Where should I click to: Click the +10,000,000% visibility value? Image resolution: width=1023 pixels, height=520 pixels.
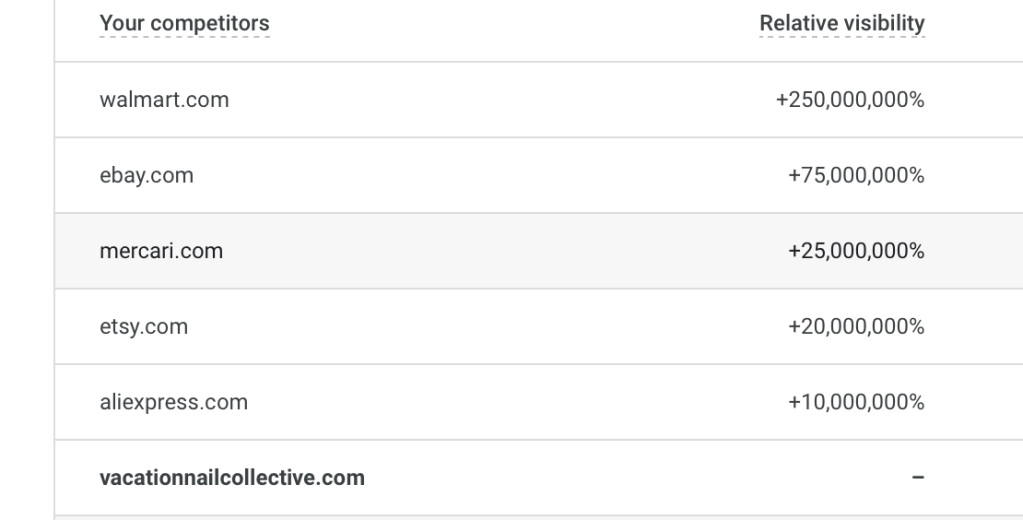pos(856,402)
